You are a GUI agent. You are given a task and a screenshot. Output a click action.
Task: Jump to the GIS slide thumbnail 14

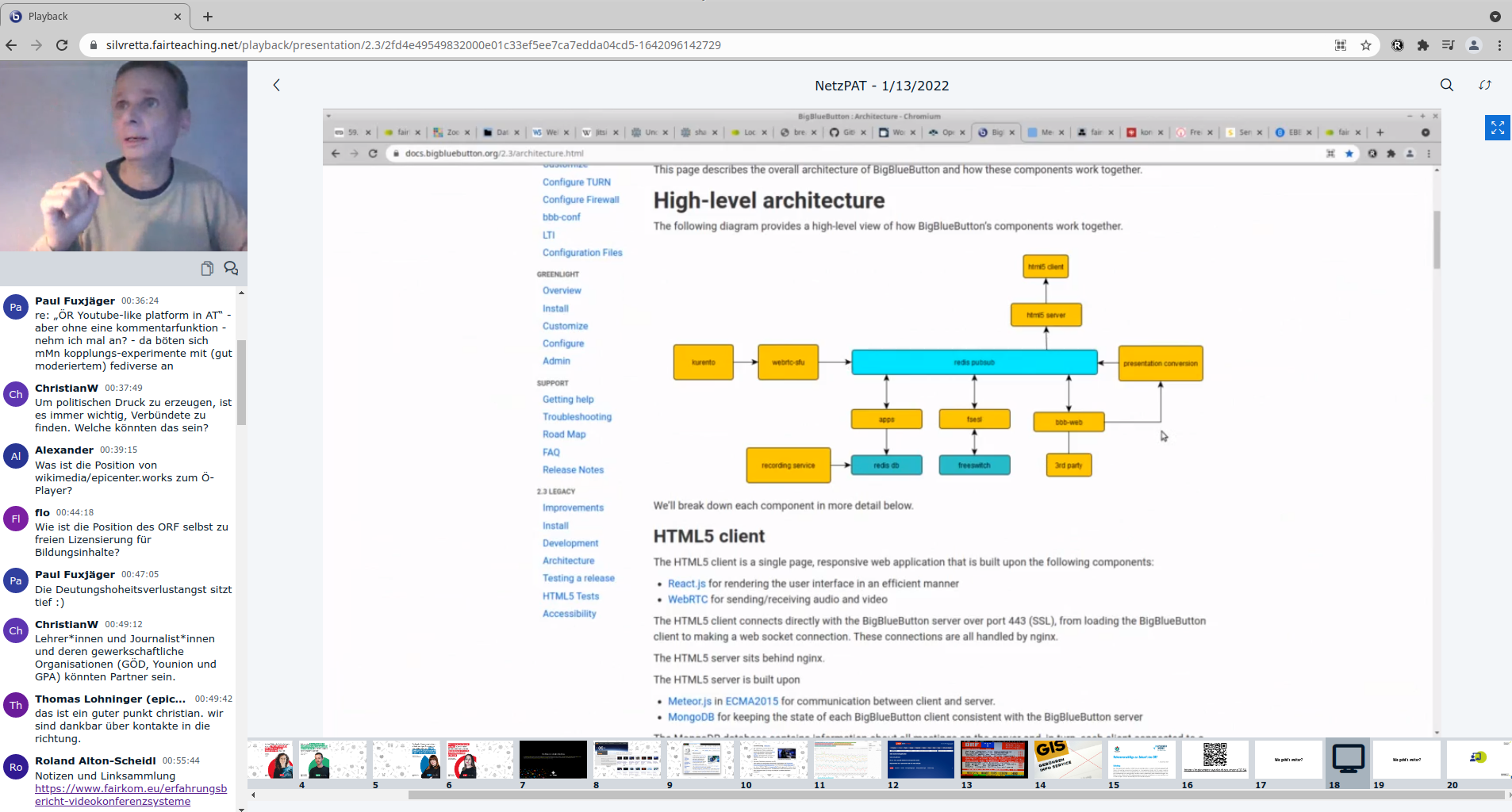[1067, 760]
